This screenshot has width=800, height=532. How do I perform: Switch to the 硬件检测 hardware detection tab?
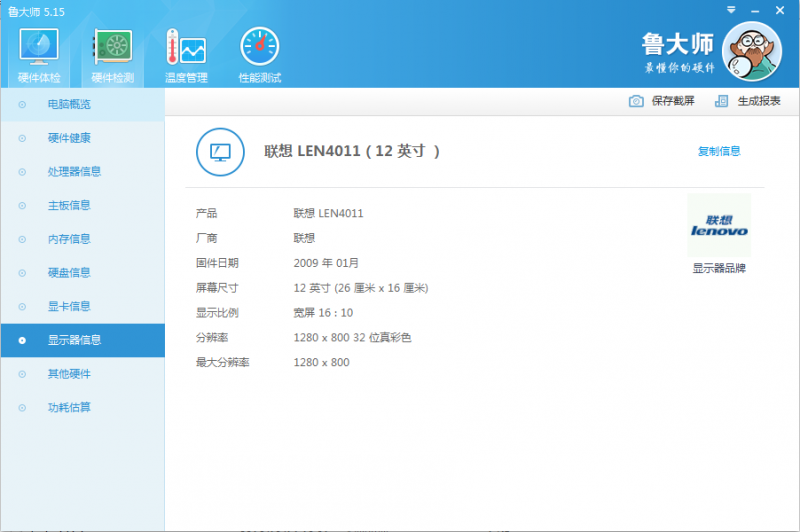[x=112, y=56]
